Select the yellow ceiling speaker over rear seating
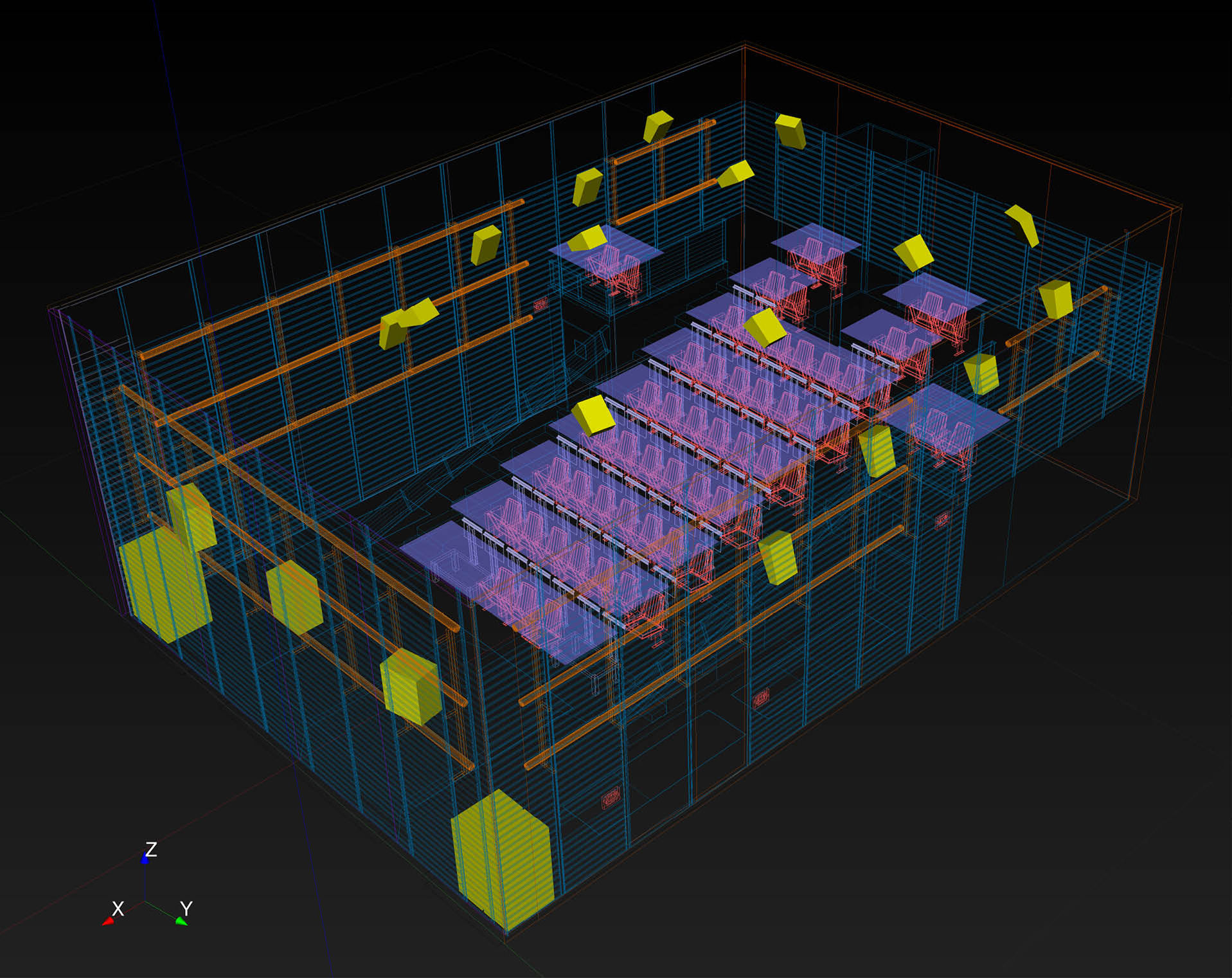This screenshot has height=978, width=1232. tap(764, 327)
